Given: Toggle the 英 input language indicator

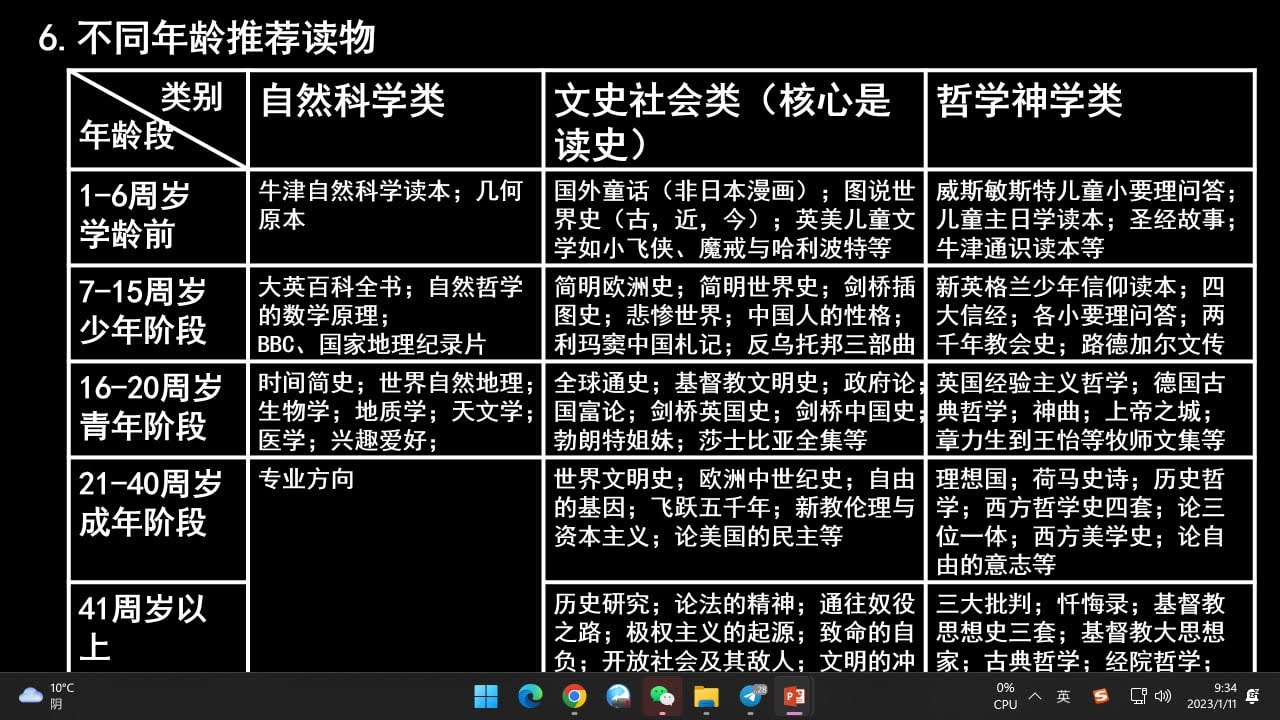Looking at the screenshot, I should click(x=1064, y=696).
